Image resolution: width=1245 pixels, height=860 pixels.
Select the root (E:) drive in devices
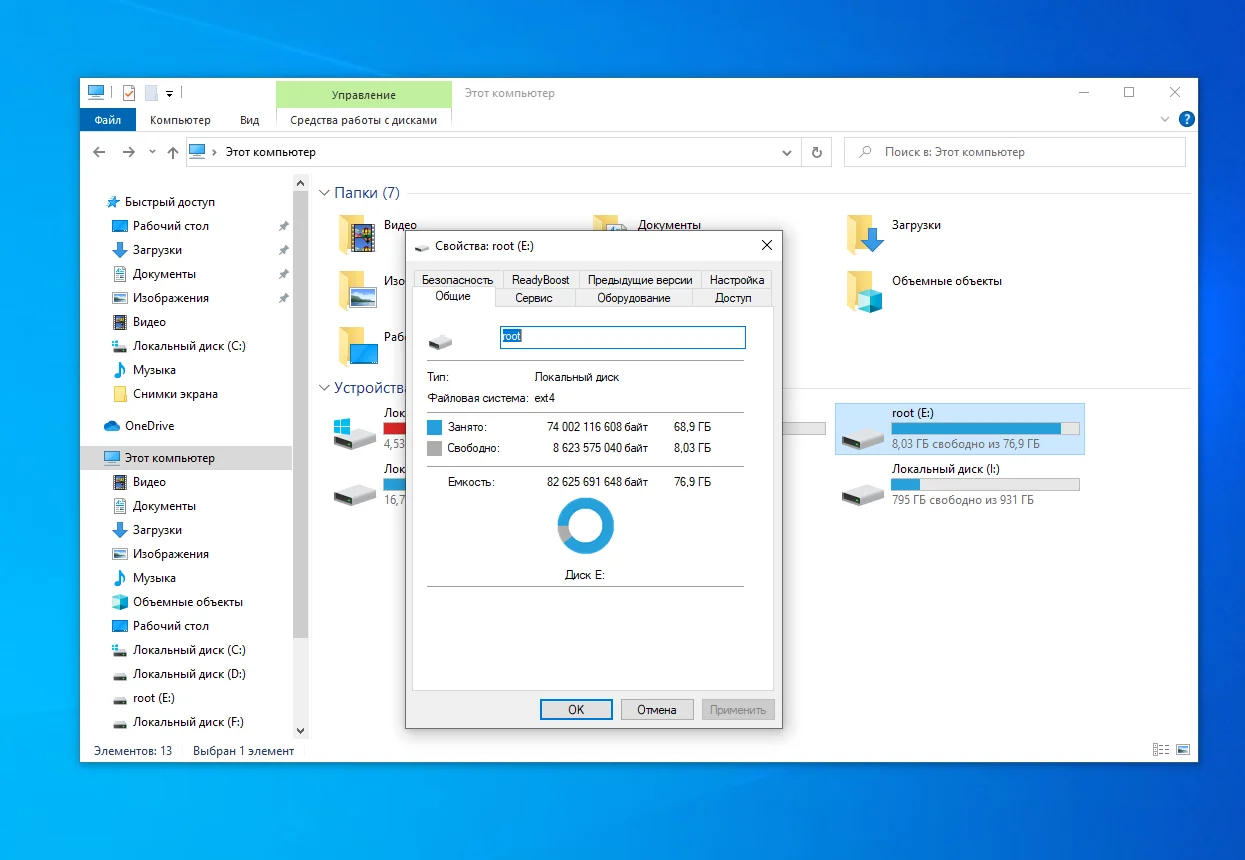[959, 429]
